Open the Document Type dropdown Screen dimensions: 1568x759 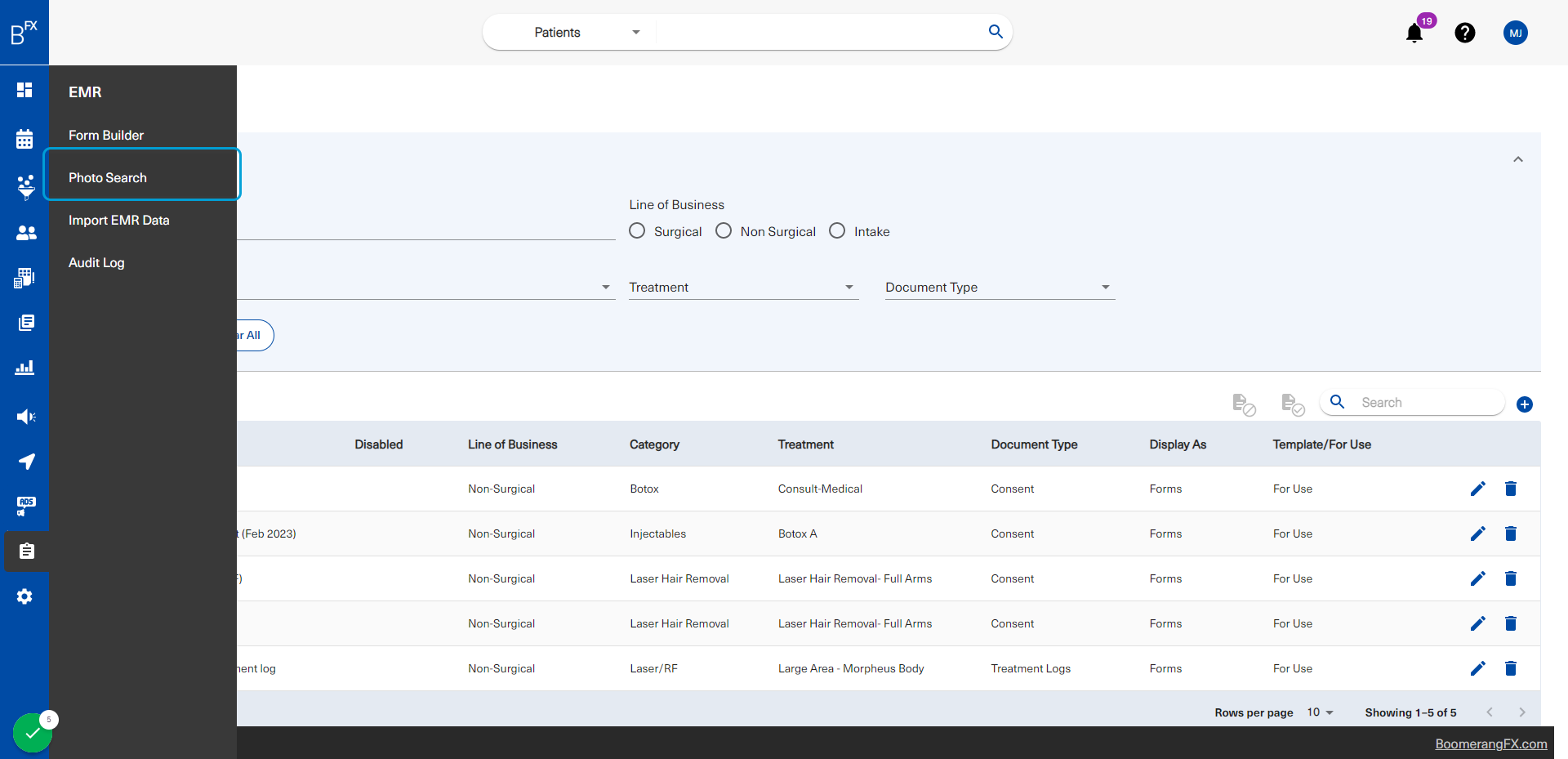[x=1000, y=288]
